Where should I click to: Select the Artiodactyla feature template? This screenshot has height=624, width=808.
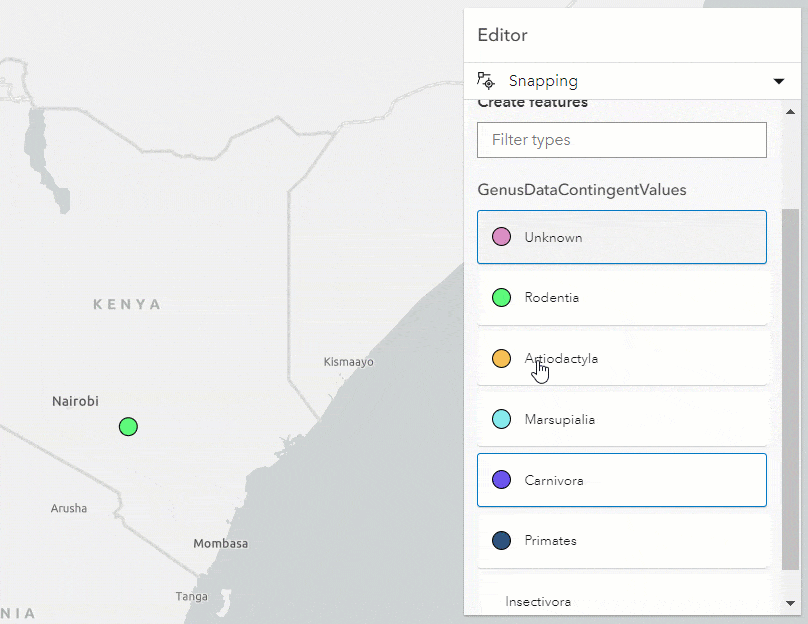[621, 359]
